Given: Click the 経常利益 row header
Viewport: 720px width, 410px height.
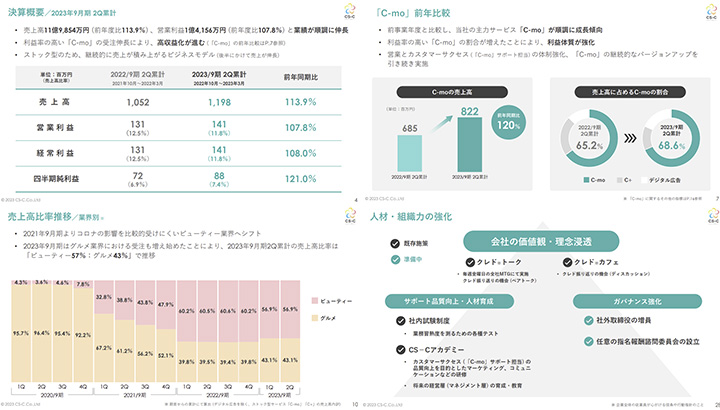Looking at the screenshot, I should [55, 153].
